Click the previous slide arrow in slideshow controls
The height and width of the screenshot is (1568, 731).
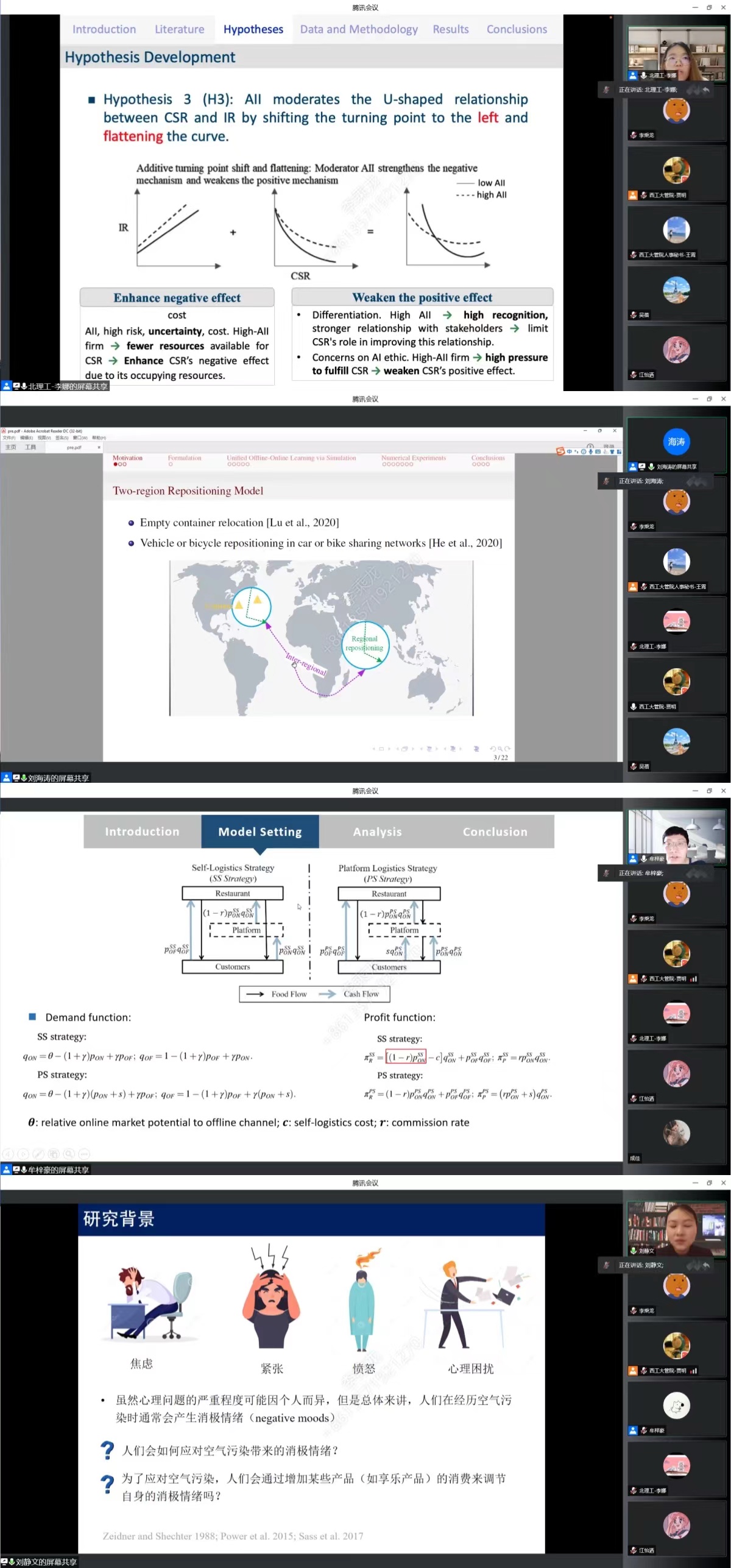tap(7, 1153)
